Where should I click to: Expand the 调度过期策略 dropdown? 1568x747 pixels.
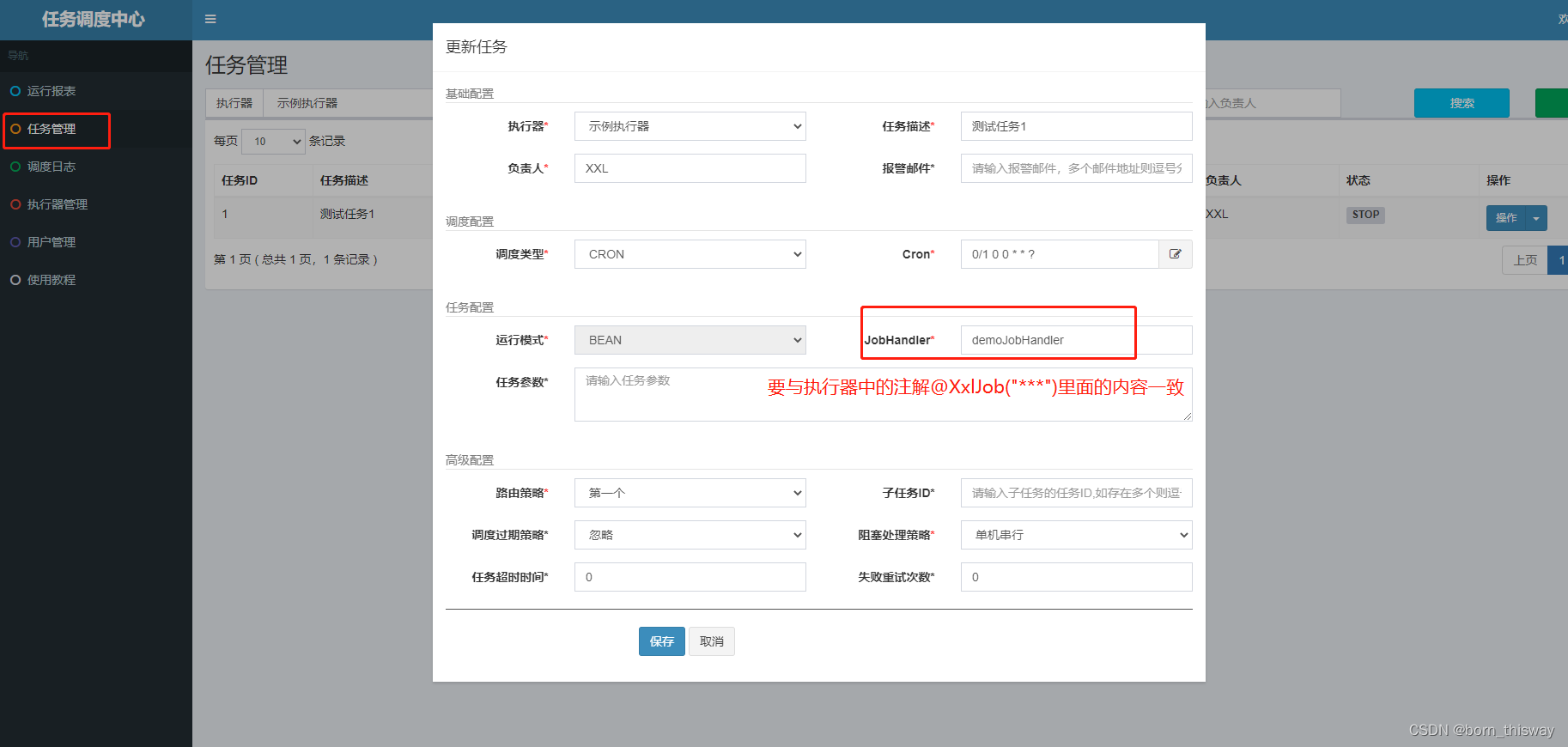[x=690, y=535]
